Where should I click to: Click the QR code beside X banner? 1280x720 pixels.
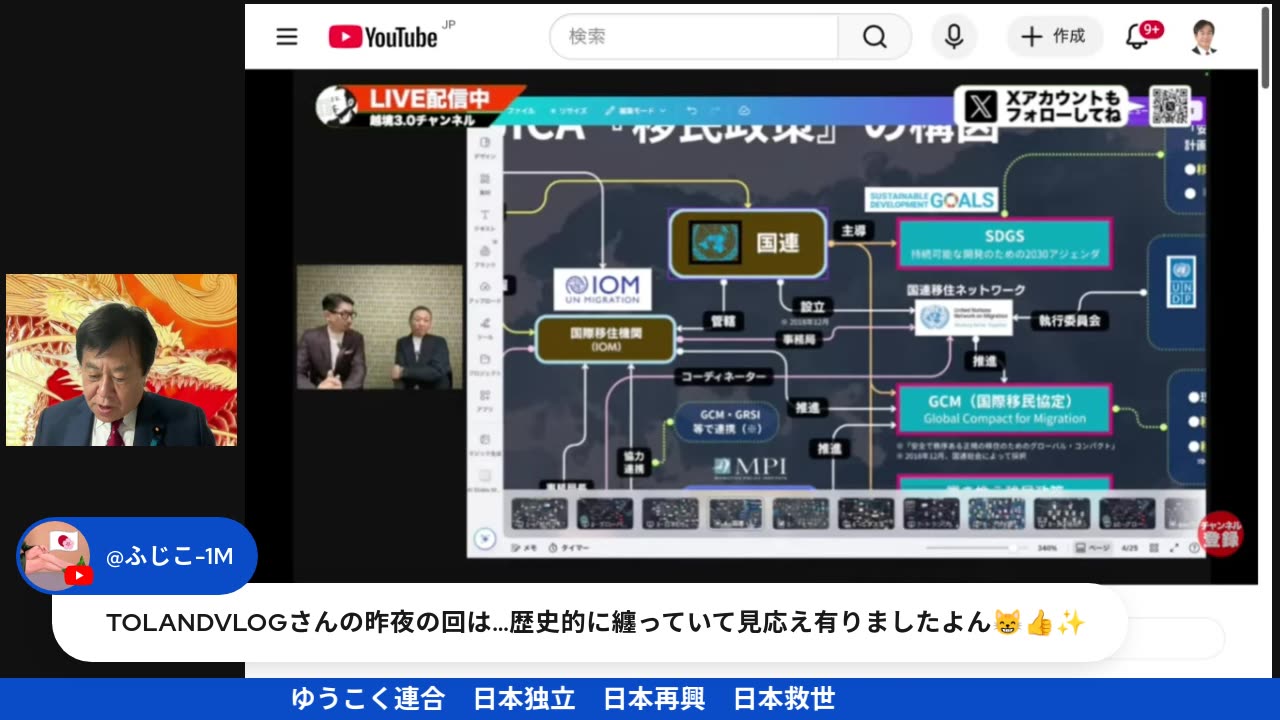click(1170, 106)
